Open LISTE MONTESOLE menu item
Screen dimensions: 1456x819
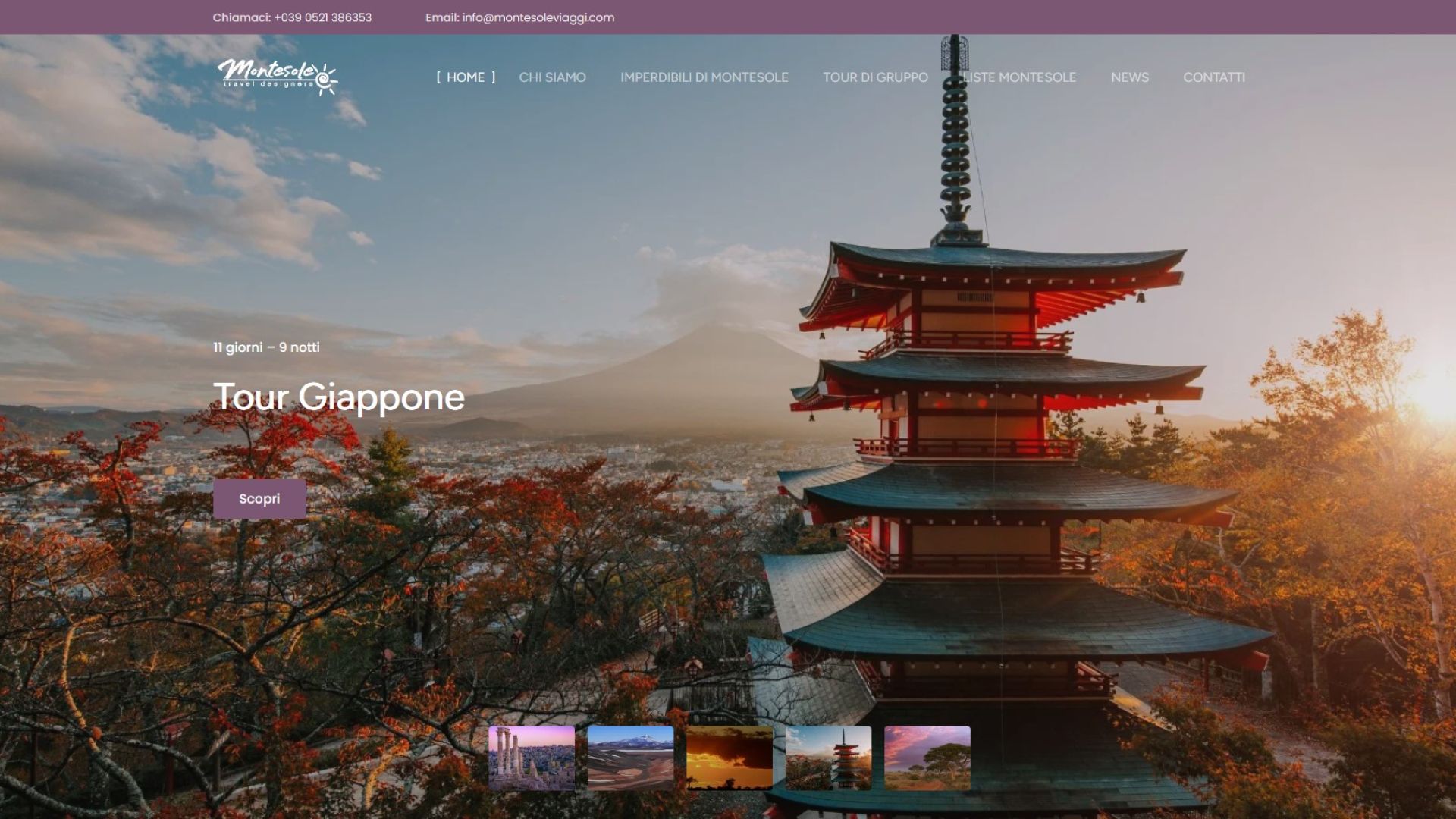pos(1019,77)
